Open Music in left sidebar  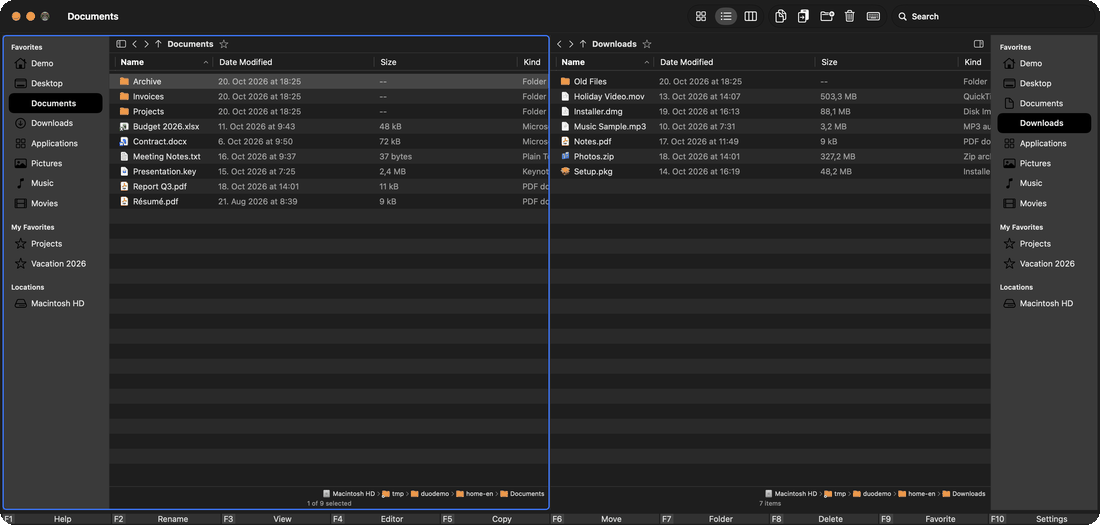[x=55, y=182]
